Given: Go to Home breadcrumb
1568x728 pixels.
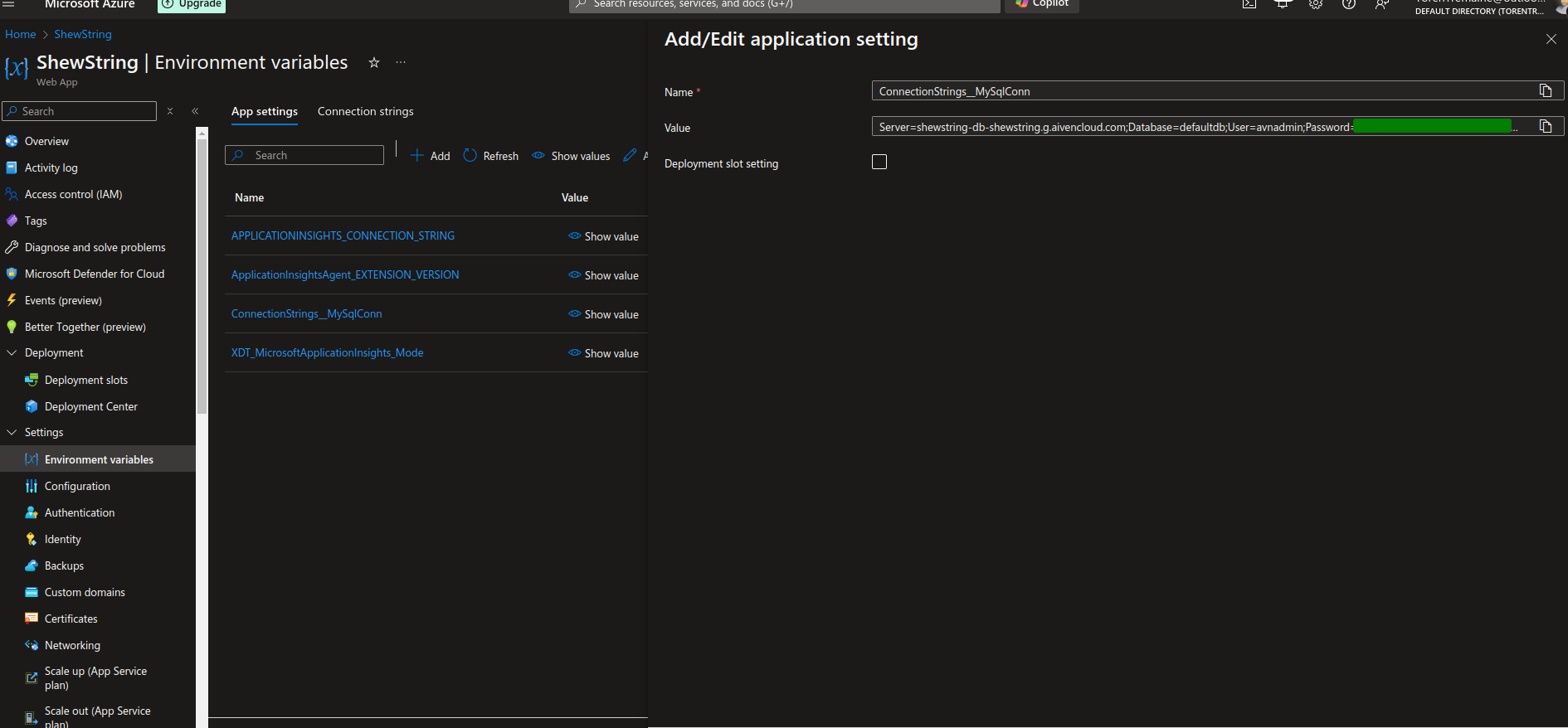Looking at the screenshot, I should tap(21, 34).
